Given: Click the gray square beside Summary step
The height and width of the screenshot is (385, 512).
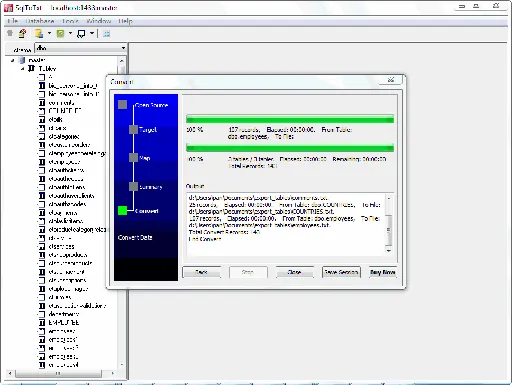Looking at the screenshot, I should click(133, 186).
